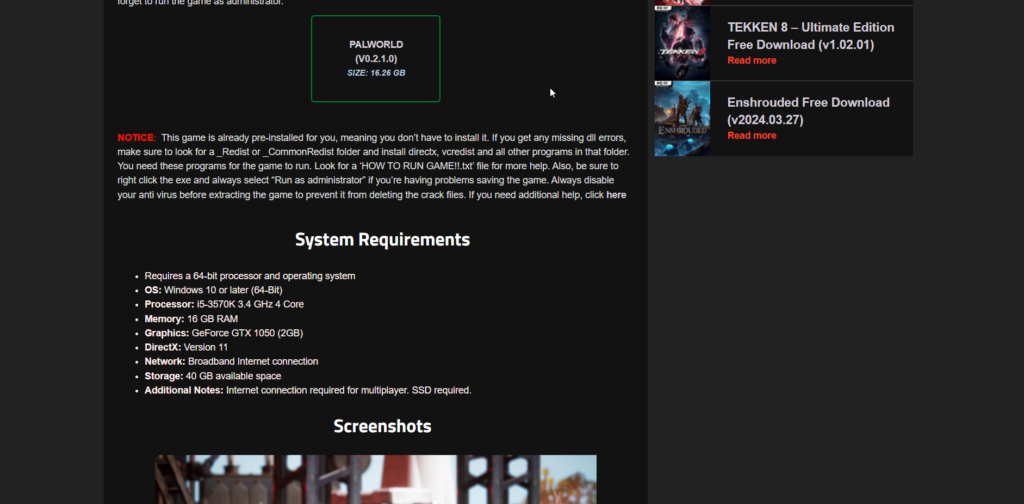Open the Enshrouded cover thumbnail
The width and height of the screenshot is (1024, 504).
(x=682, y=118)
